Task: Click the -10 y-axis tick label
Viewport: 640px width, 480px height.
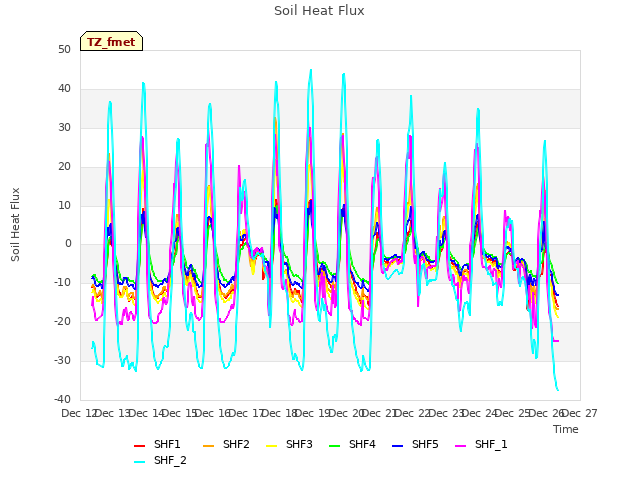Action: pos(62,282)
